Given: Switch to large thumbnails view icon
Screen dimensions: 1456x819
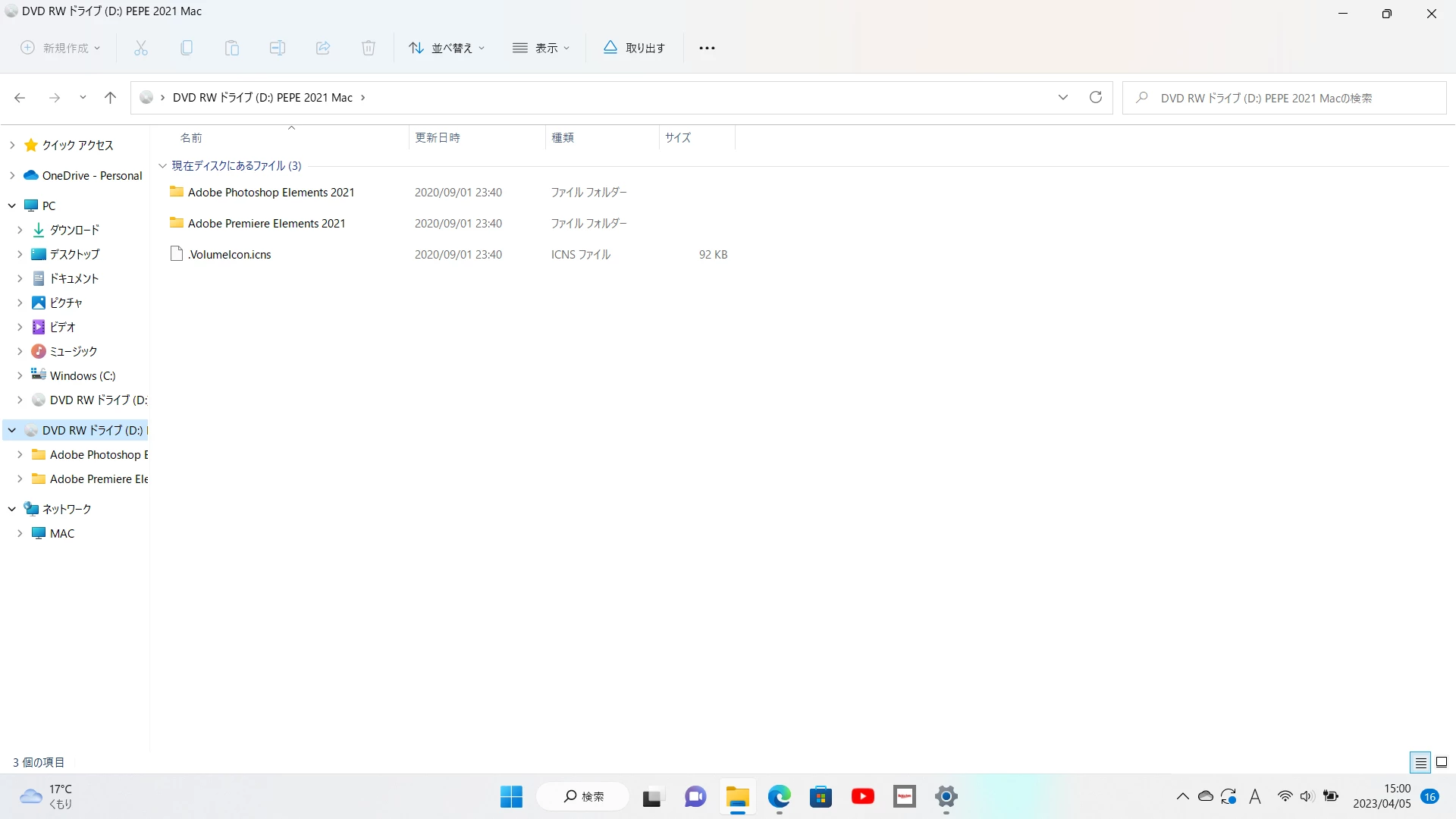Looking at the screenshot, I should tap(1442, 762).
